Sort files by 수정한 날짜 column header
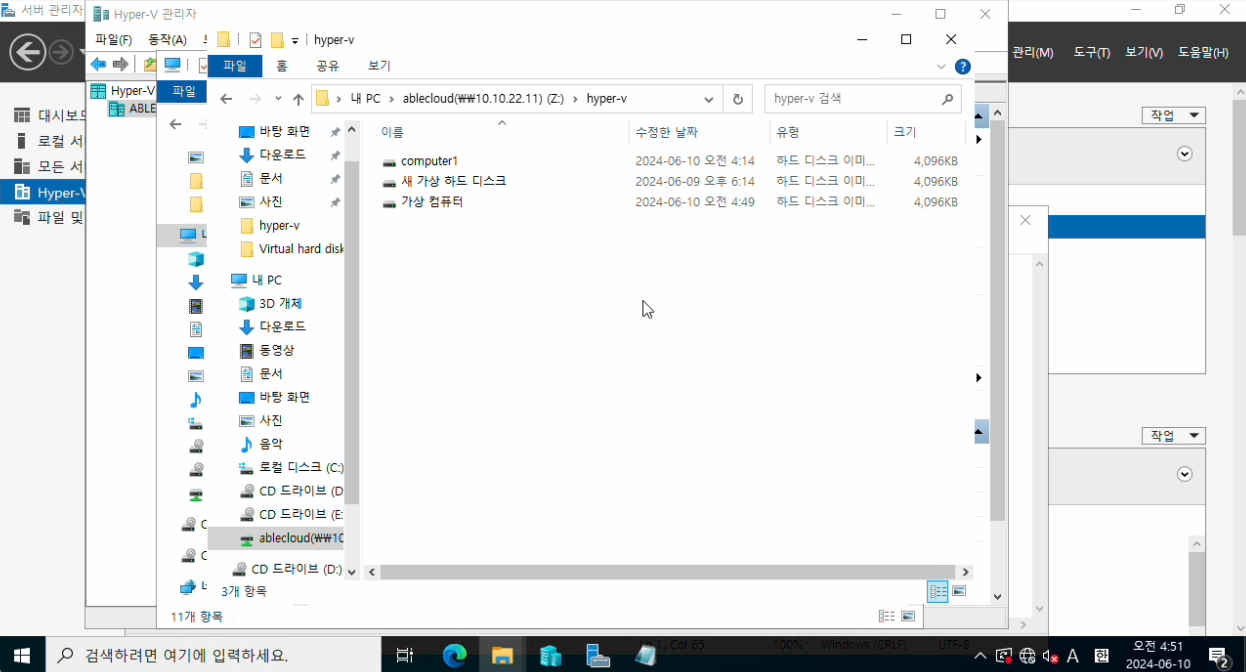Image resolution: width=1246 pixels, height=672 pixels. pyautogui.click(x=667, y=132)
